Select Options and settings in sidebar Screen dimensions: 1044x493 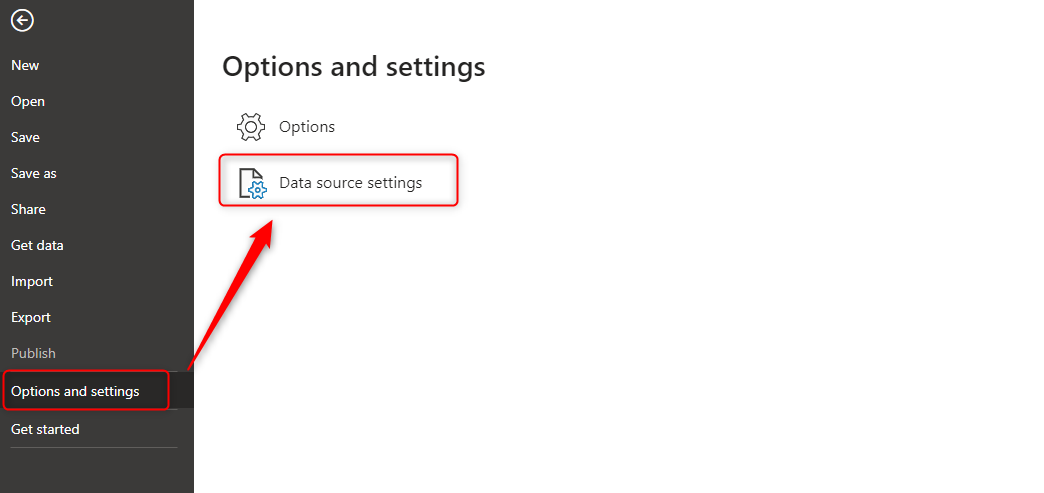point(75,391)
